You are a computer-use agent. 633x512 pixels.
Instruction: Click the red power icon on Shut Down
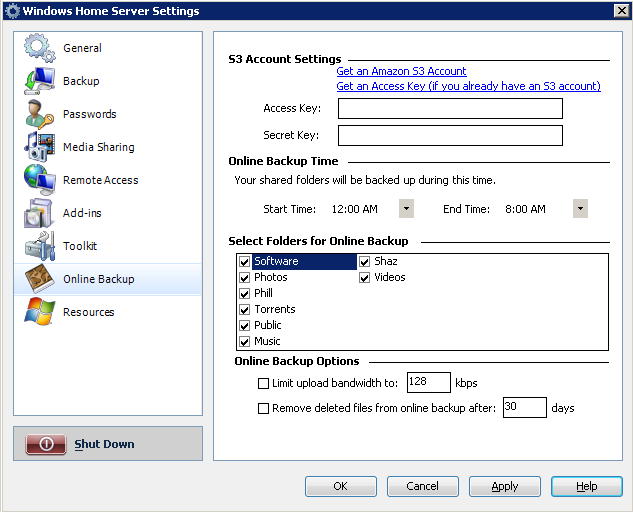[x=46, y=444]
